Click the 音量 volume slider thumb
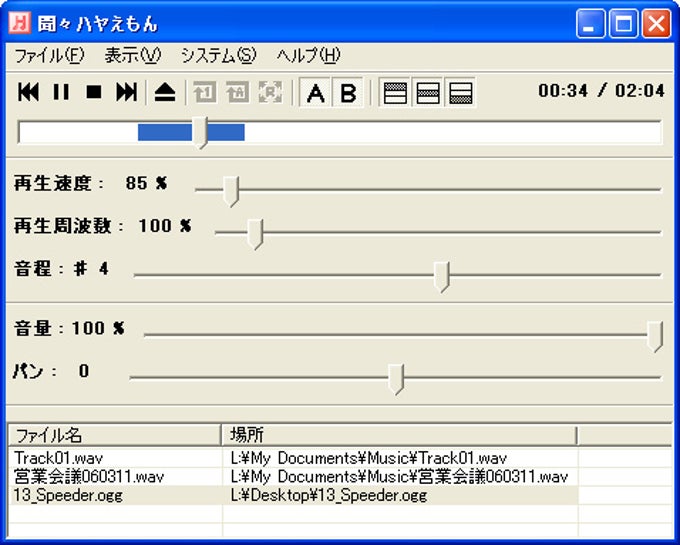The height and width of the screenshot is (545, 680). 655,336
